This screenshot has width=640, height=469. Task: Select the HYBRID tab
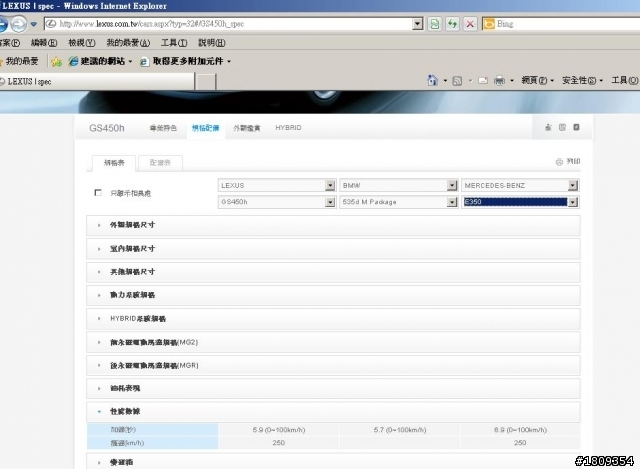[288, 128]
